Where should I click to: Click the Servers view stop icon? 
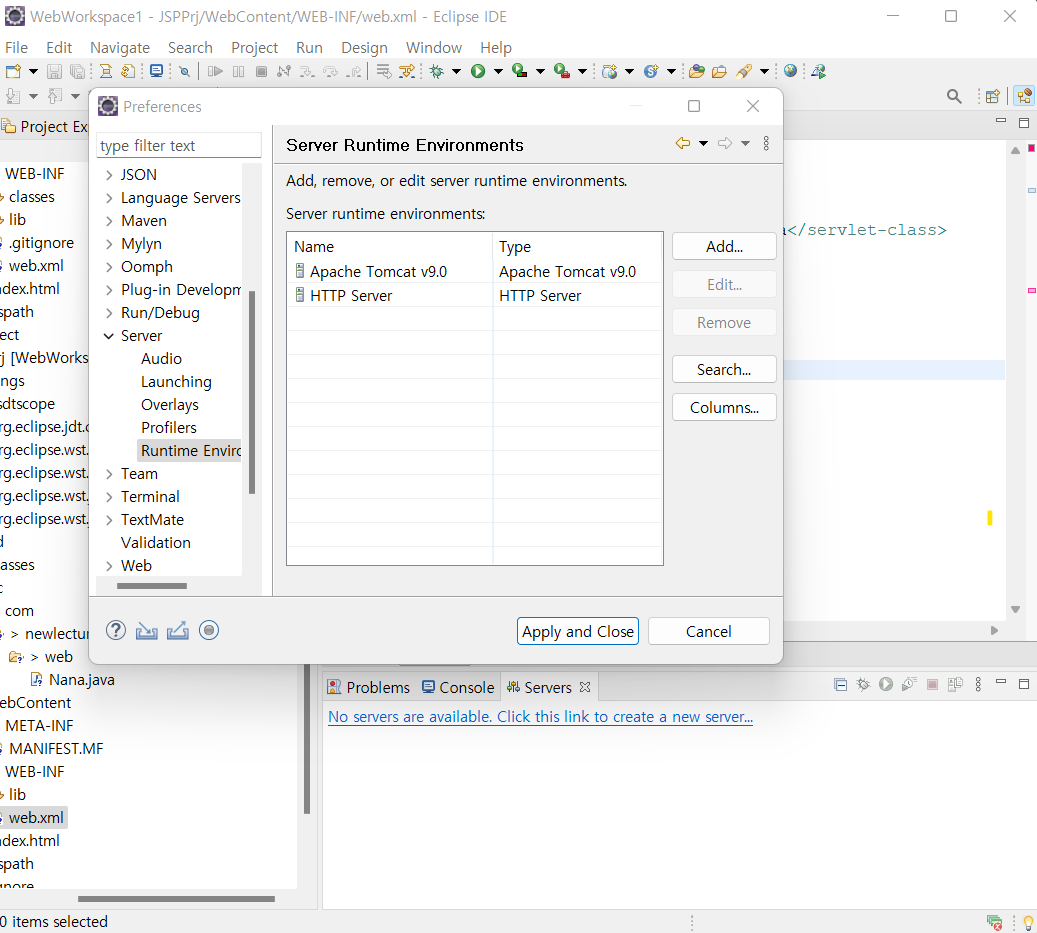tap(933, 685)
